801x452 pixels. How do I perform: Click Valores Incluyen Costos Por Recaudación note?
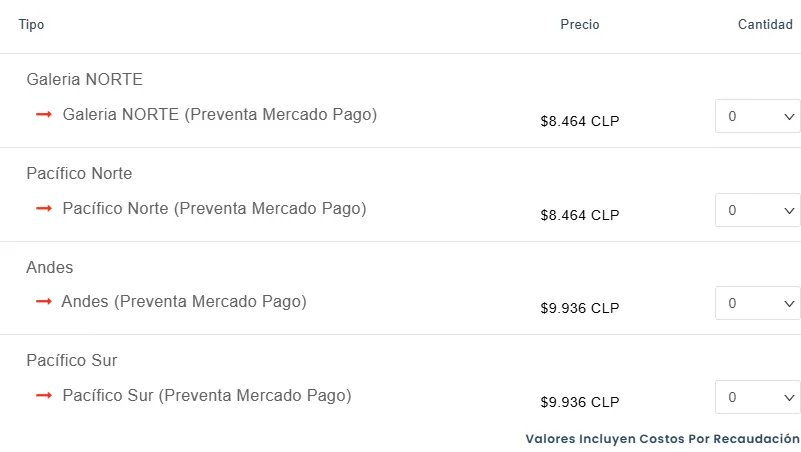pyautogui.click(x=662, y=439)
